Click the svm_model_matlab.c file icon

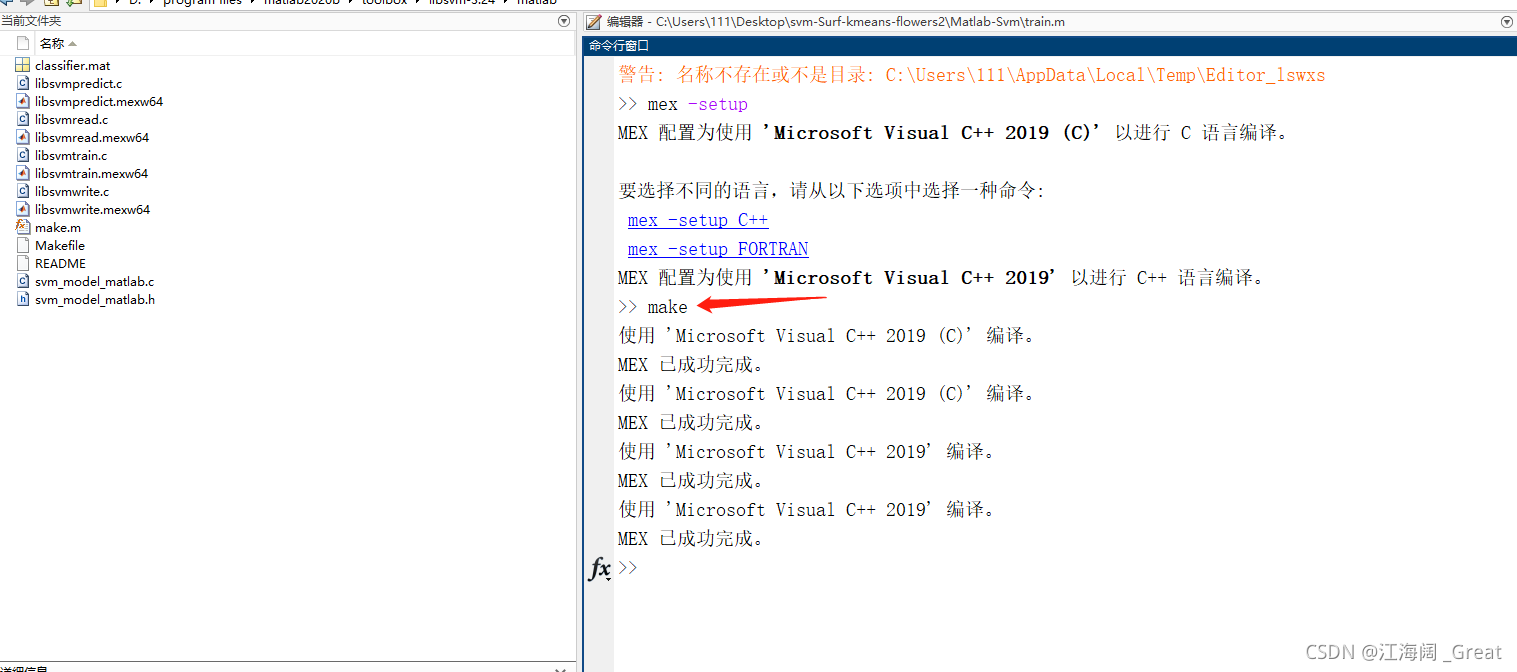[x=23, y=281]
